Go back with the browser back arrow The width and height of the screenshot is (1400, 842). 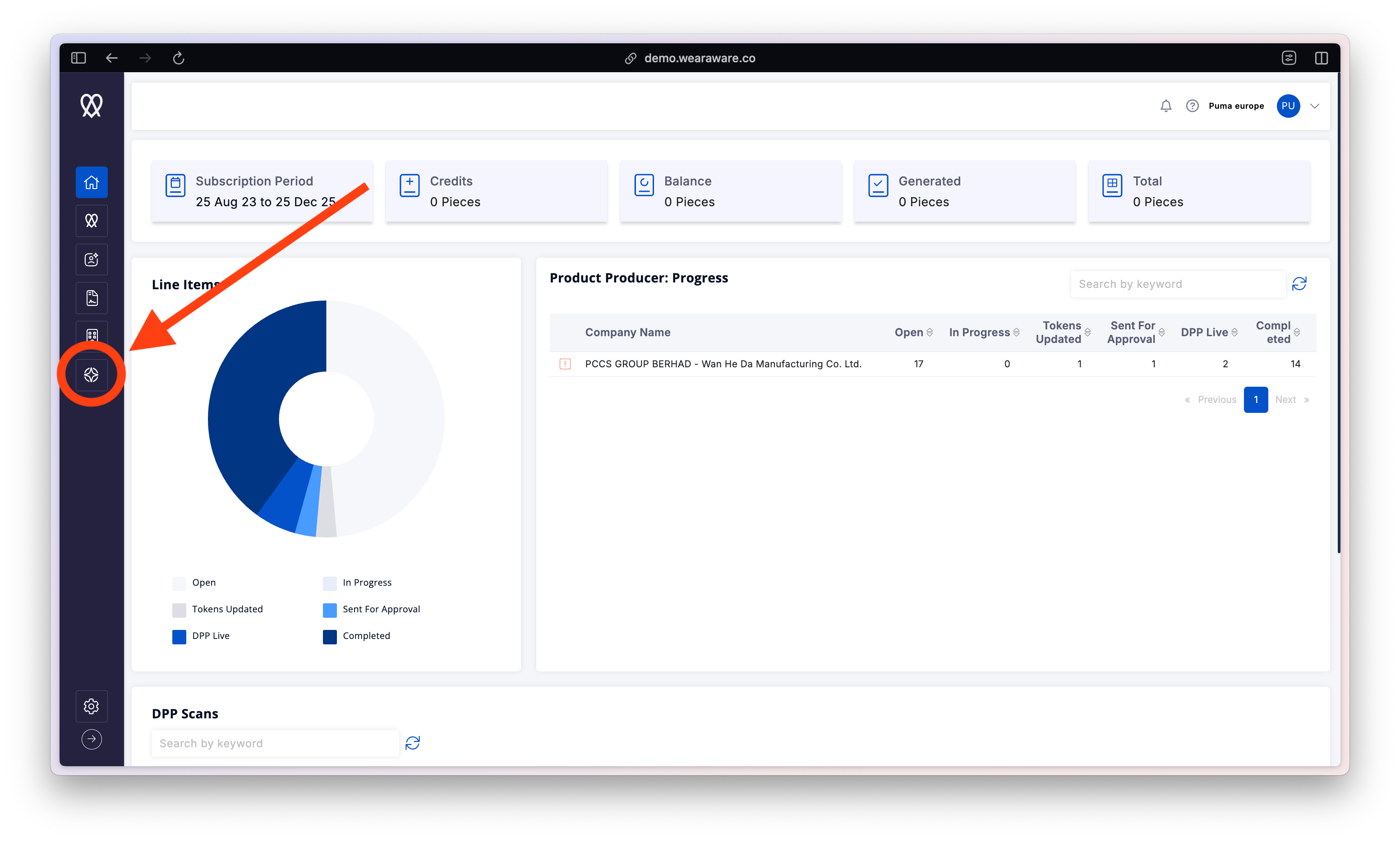[112, 58]
